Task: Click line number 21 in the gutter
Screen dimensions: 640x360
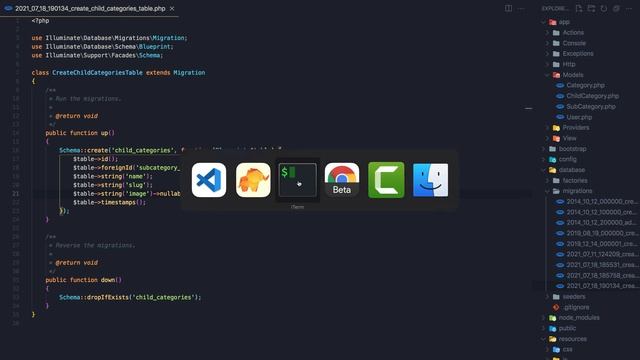Action: pos(16,193)
